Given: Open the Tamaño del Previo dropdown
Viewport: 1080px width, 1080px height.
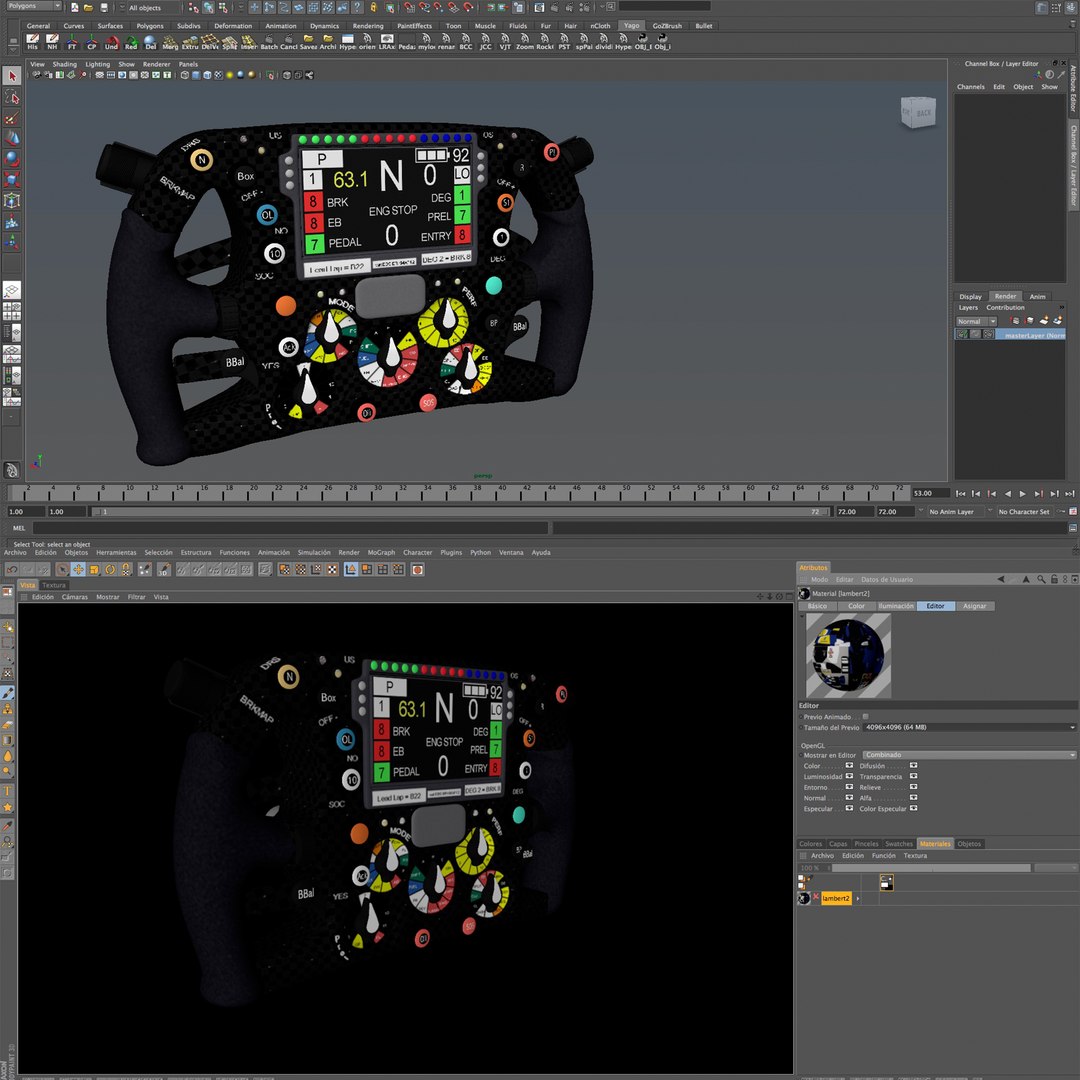Looking at the screenshot, I should (x=969, y=727).
